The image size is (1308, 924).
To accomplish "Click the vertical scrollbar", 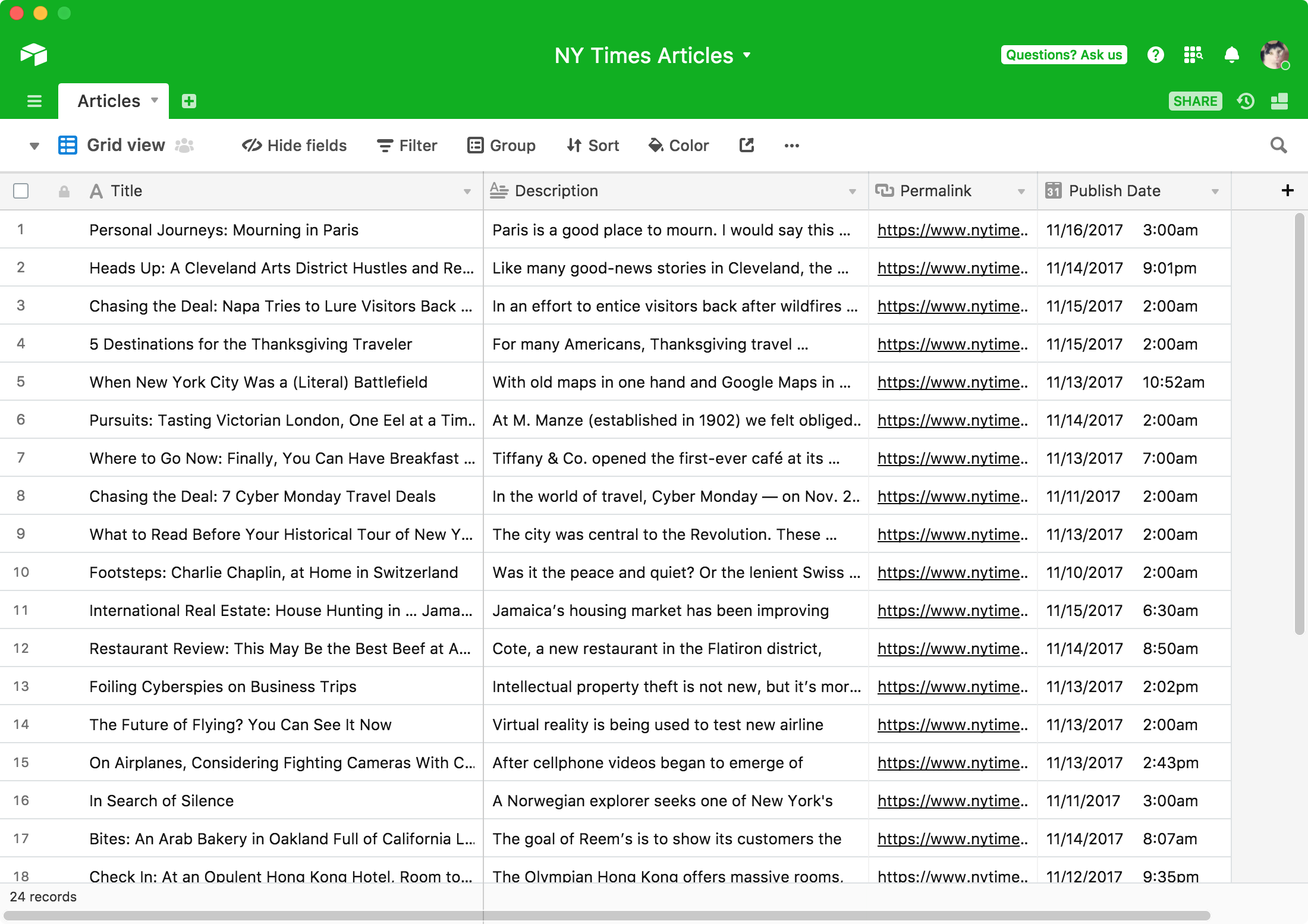I will click(1300, 423).
